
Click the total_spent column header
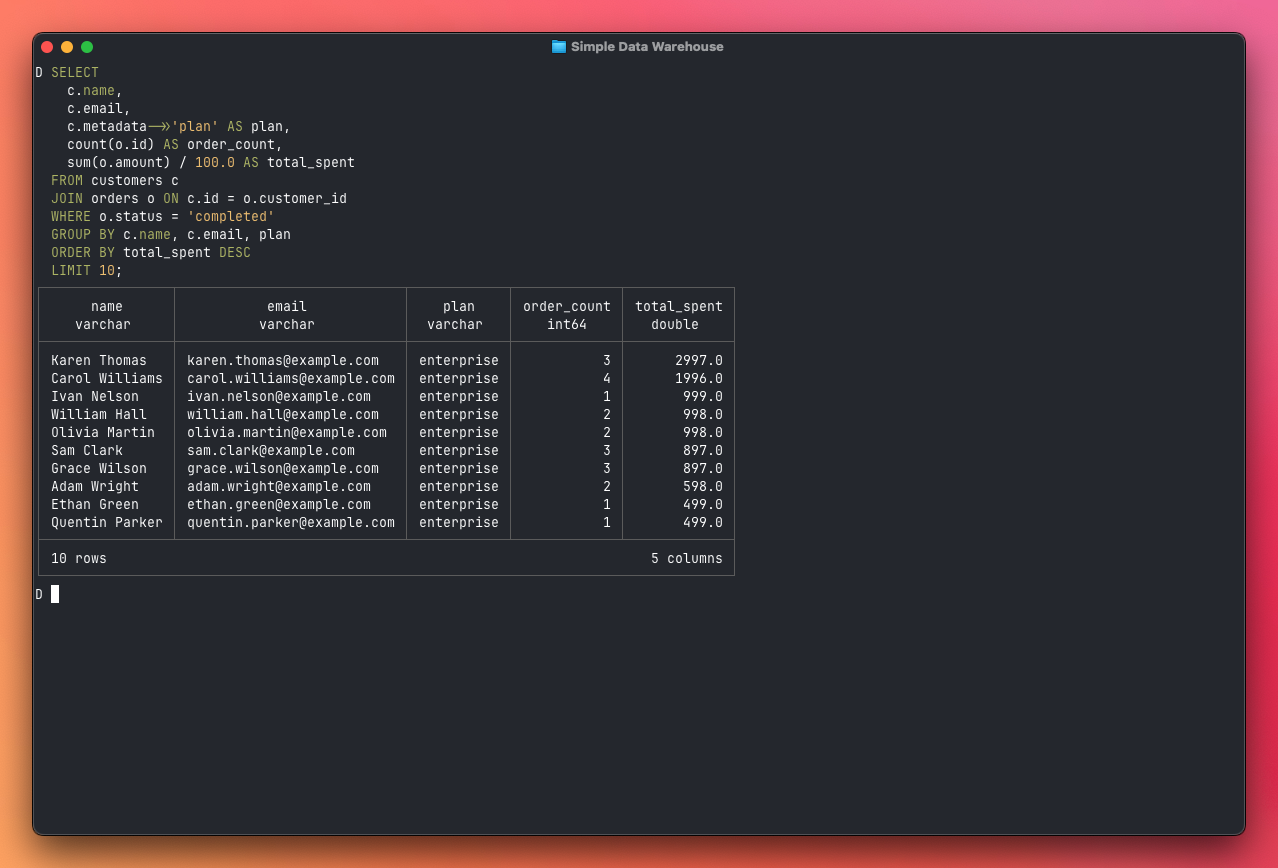click(x=679, y=307)
